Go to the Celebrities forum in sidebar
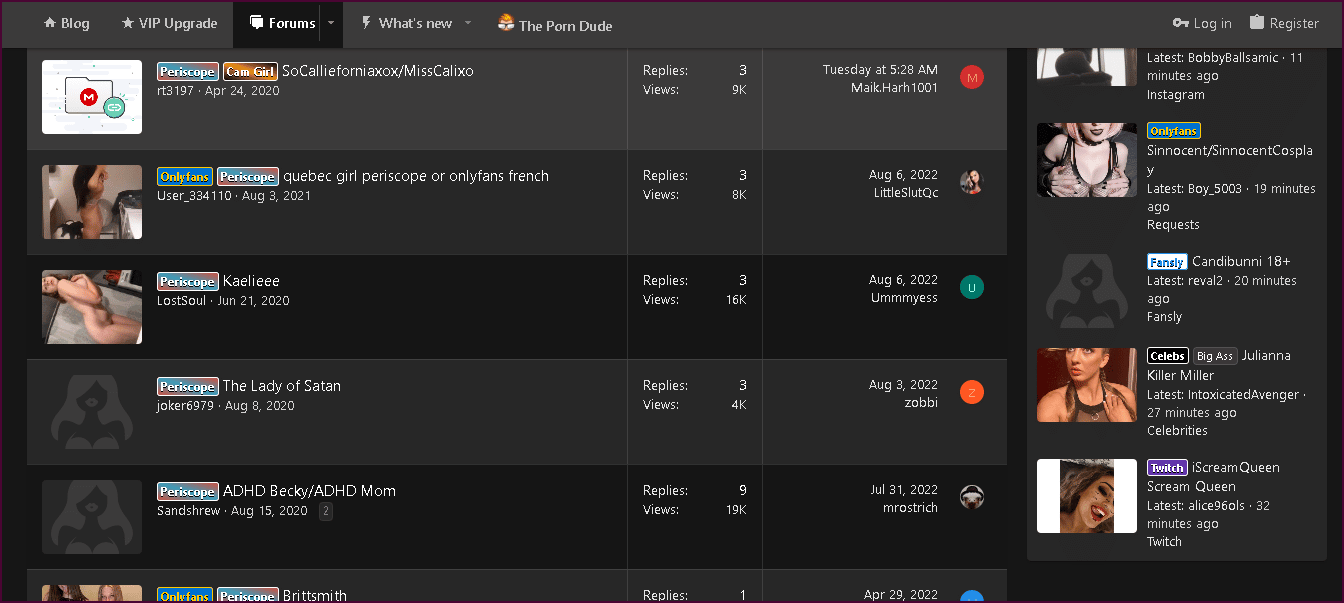The width and height of the screenshot is (1344, 603). (x=1177, y=431)
